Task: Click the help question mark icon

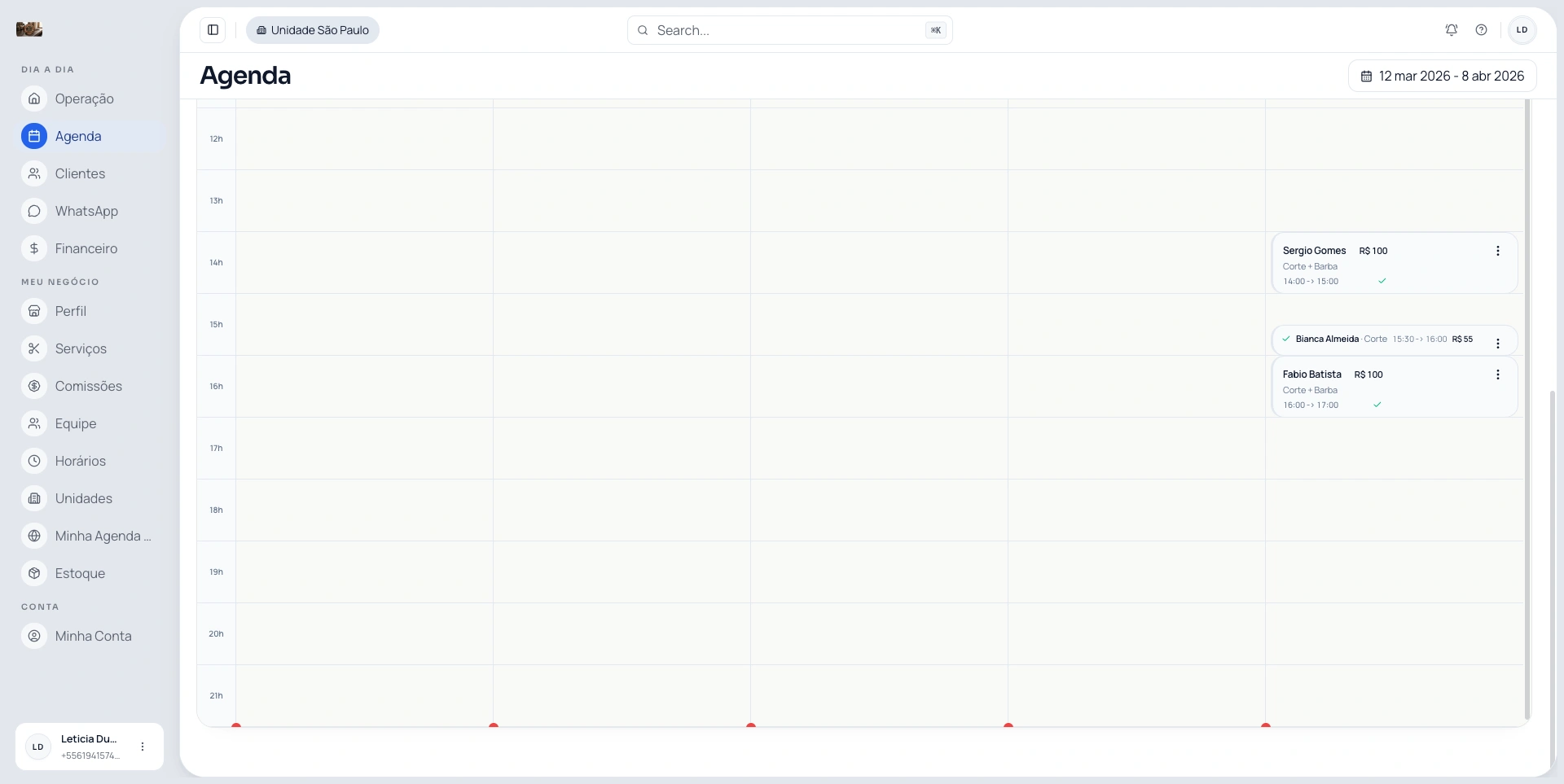Action: coord(1481,30)
